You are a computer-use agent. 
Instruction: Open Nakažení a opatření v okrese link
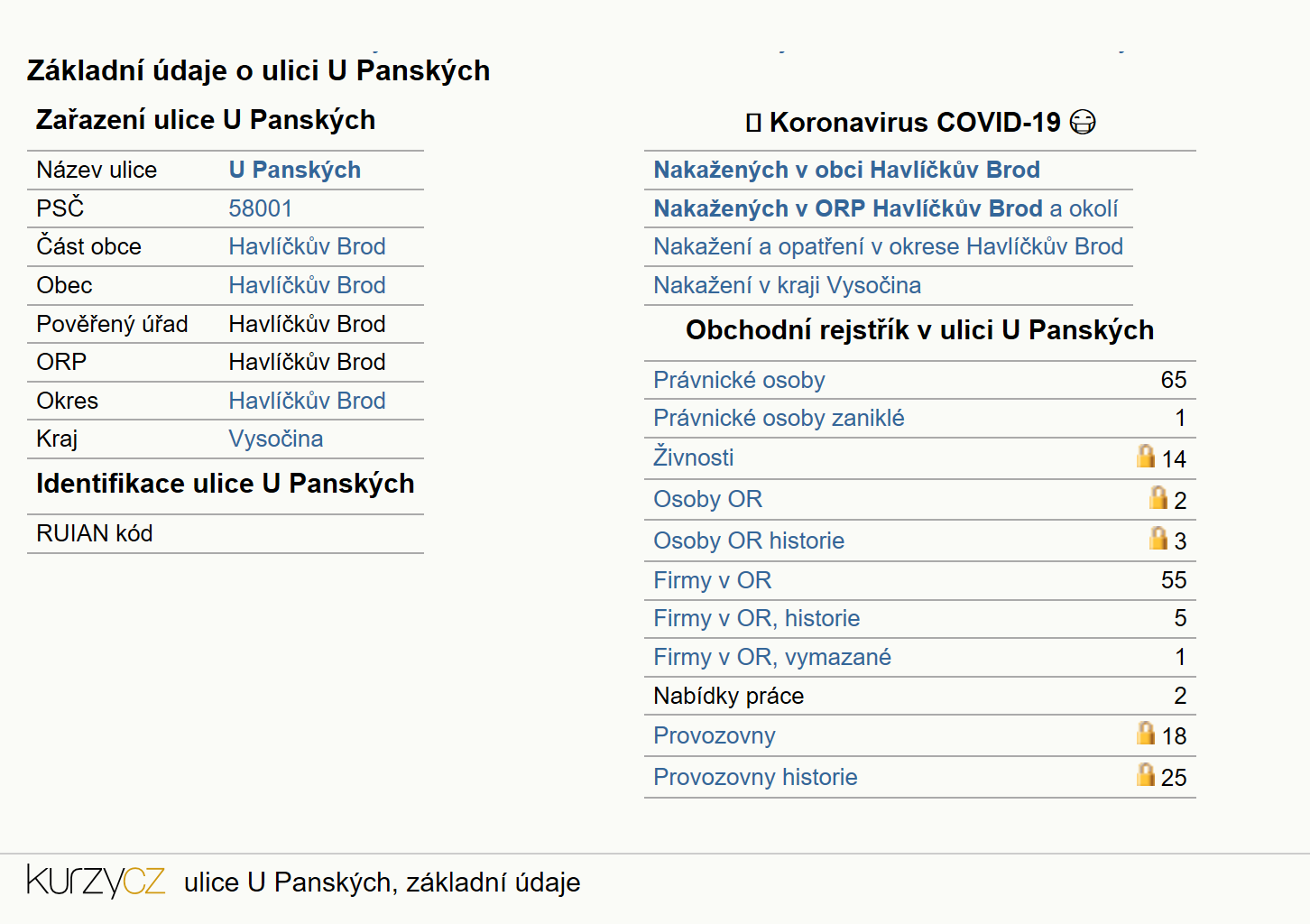click(889, 246)
